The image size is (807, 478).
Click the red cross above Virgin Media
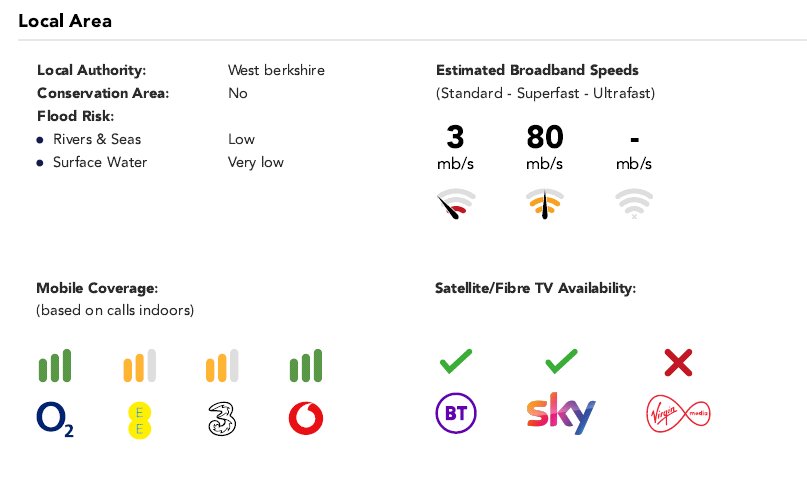click(678, 363)
